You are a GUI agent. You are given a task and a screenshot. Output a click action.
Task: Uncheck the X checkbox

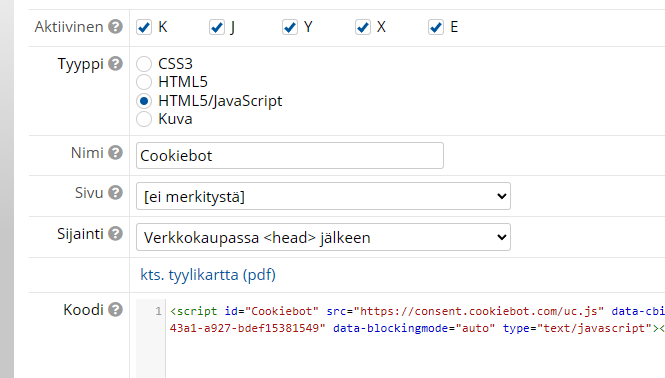pyautogui.click(x=363, y=27)
